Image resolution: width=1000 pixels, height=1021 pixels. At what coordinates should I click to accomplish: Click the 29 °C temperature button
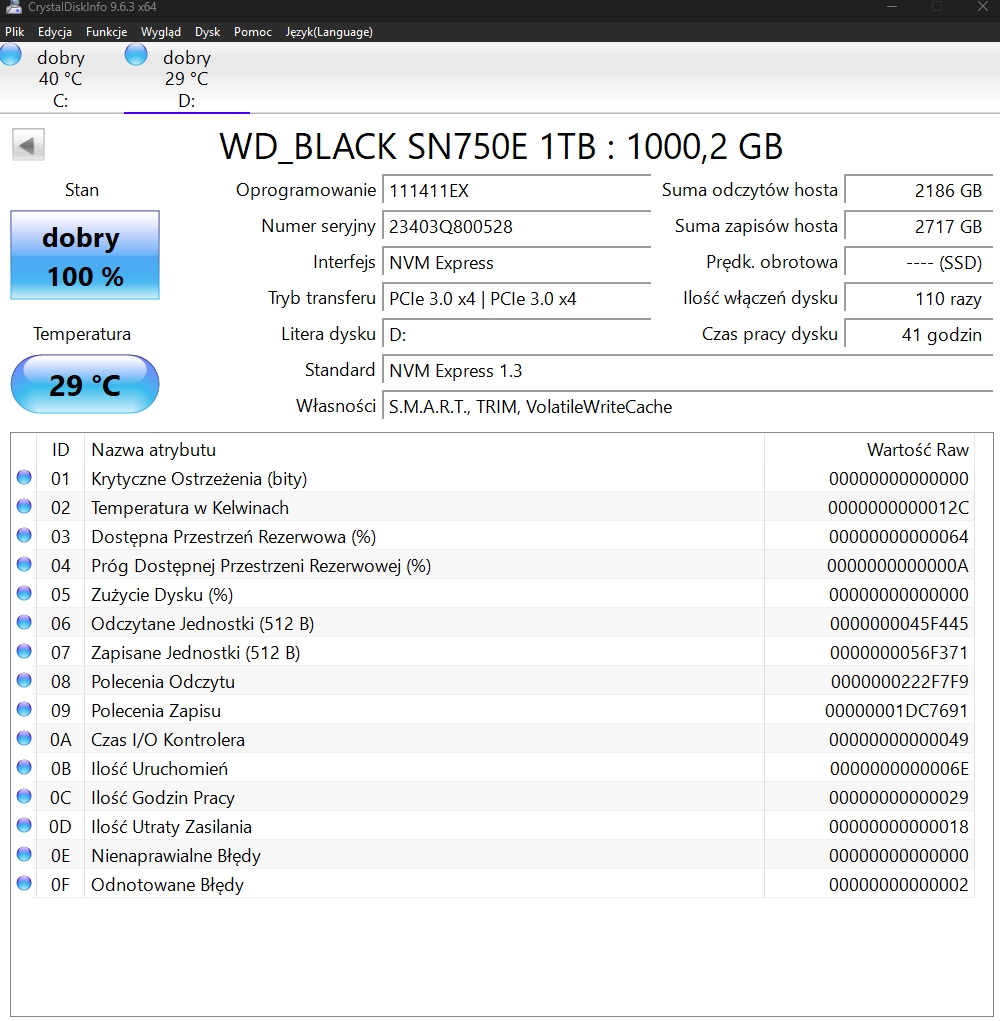tap(85, 385)
